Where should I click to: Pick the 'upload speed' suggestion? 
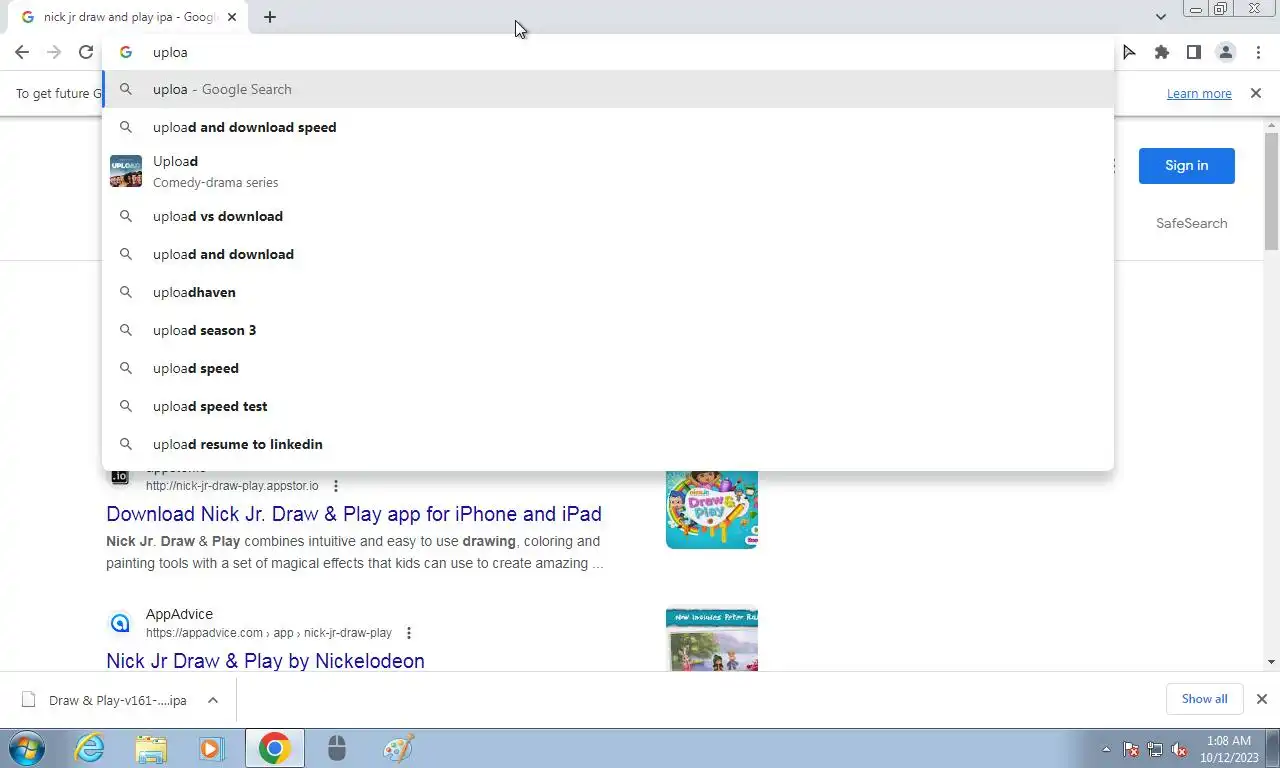click(x=608, y=368)
